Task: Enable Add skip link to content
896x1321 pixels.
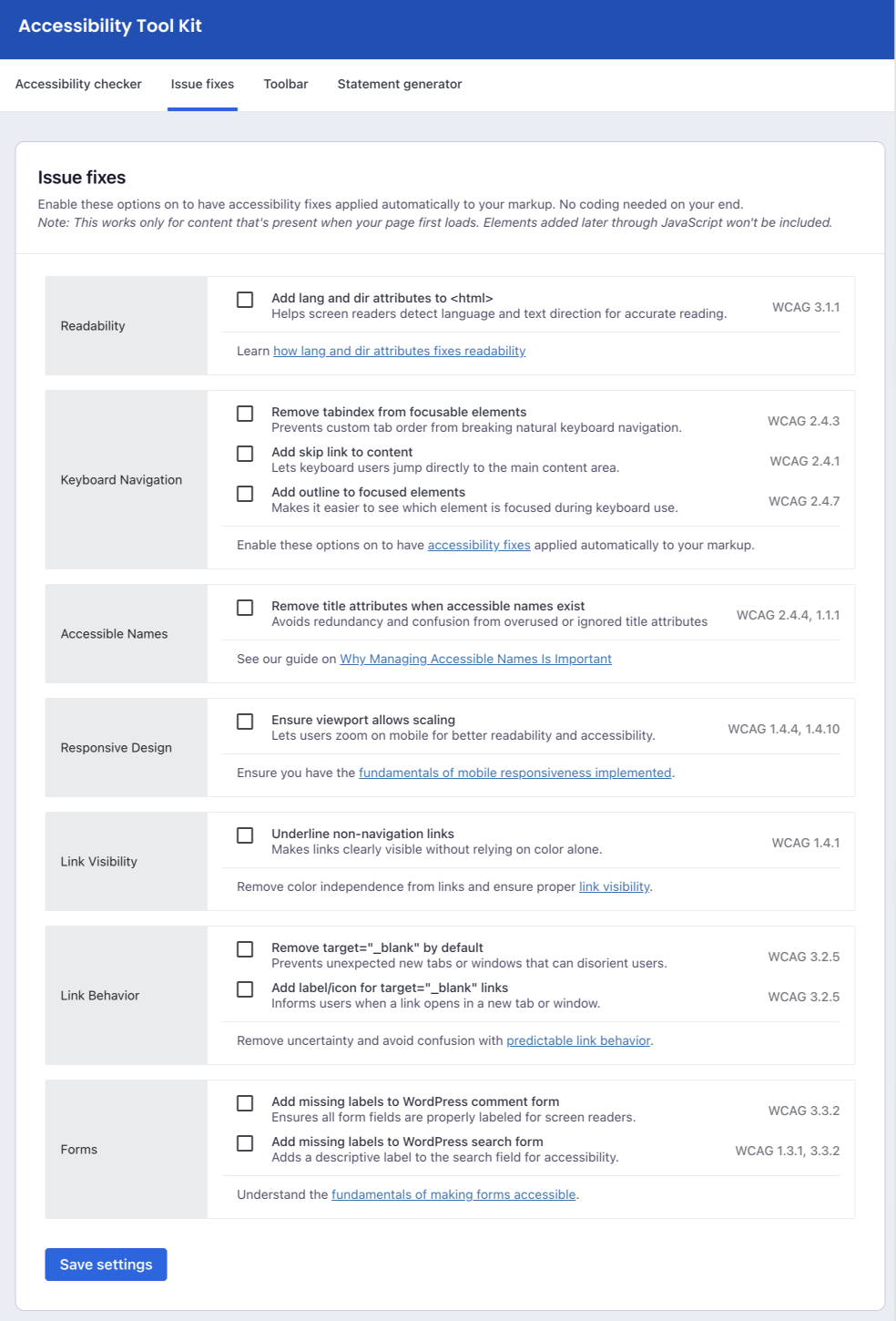Action: click(245, 454)
